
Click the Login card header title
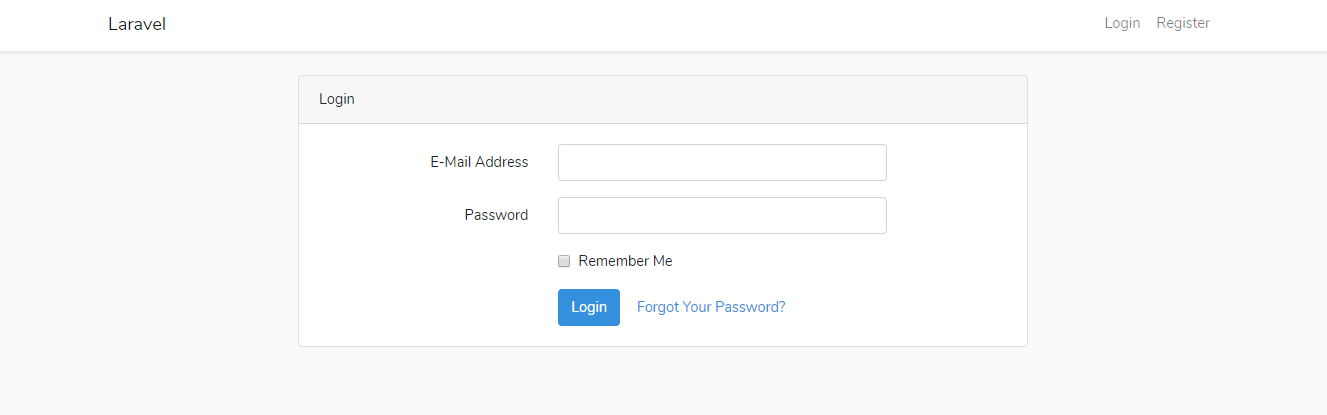pyautogui.click(x=337, y=100)
